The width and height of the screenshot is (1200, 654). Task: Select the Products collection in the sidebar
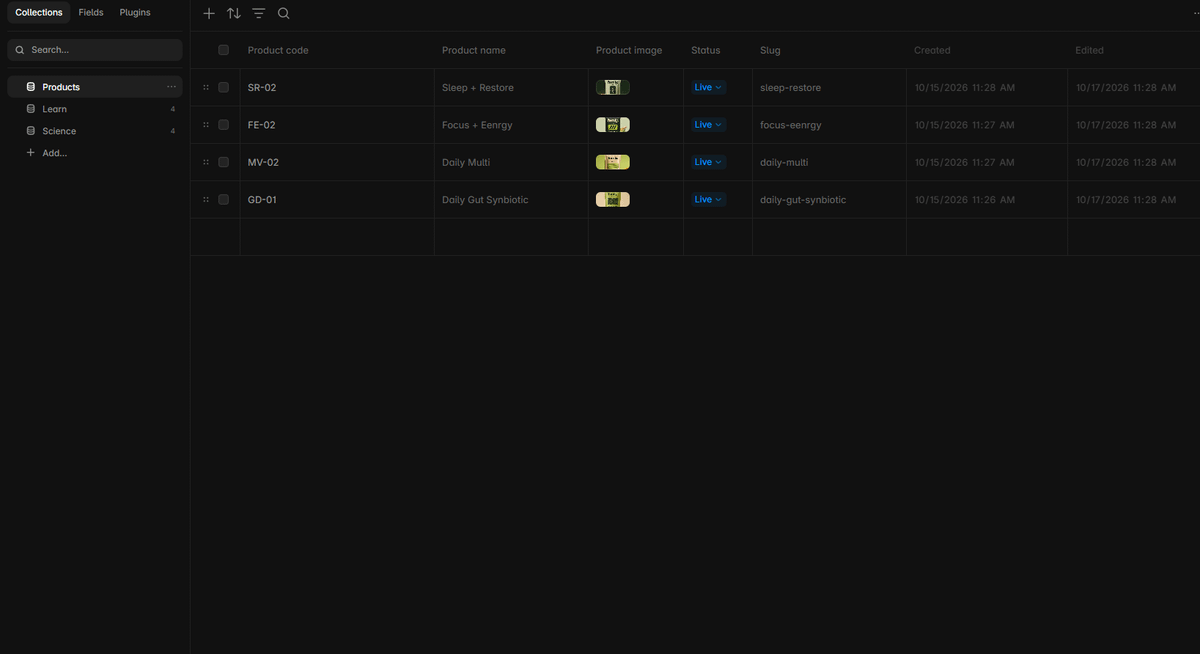95,87
